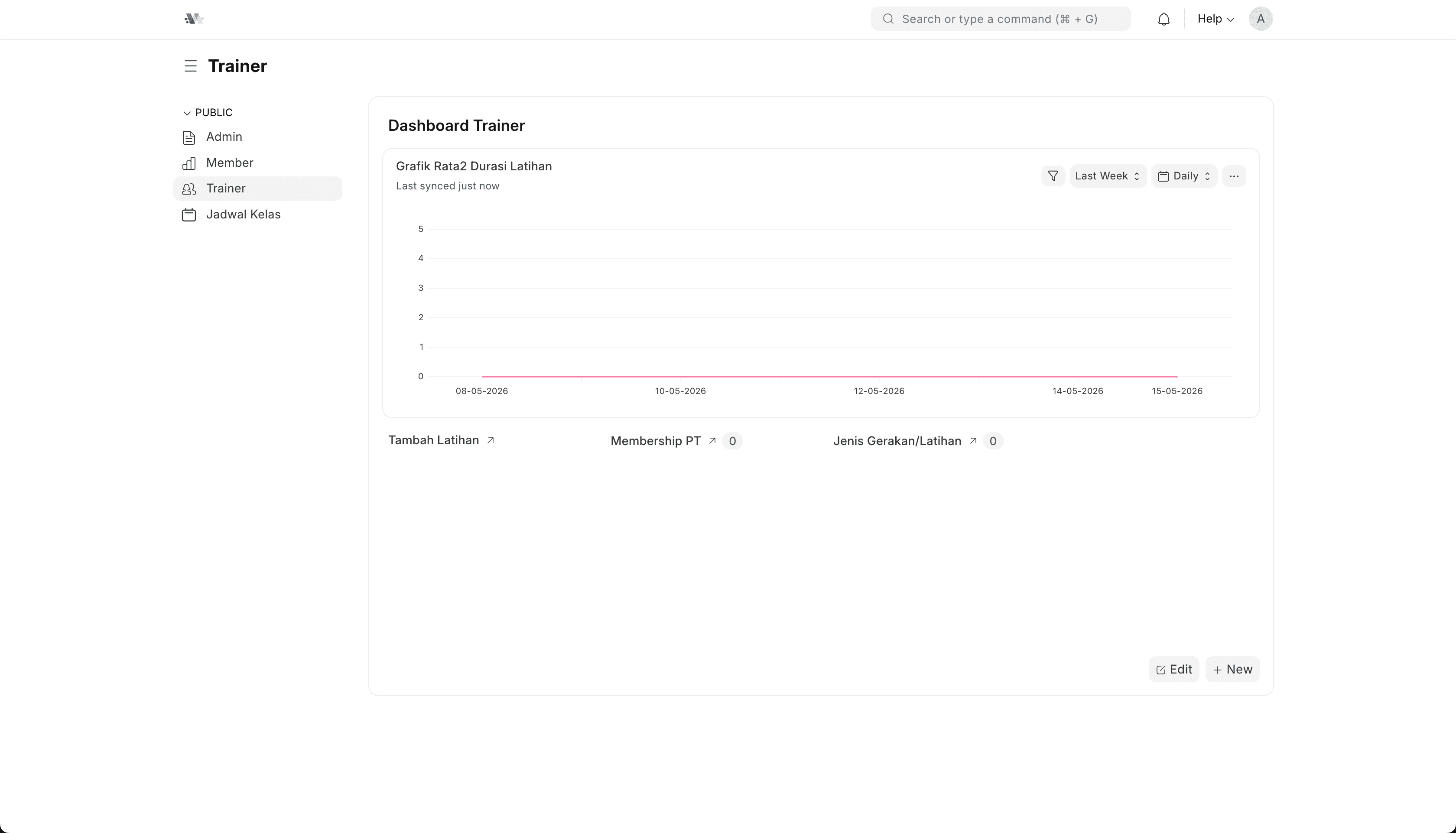The image size is (1456, 833).
Task: Focus the search or command bar
Action: (x=1000, y=19)
